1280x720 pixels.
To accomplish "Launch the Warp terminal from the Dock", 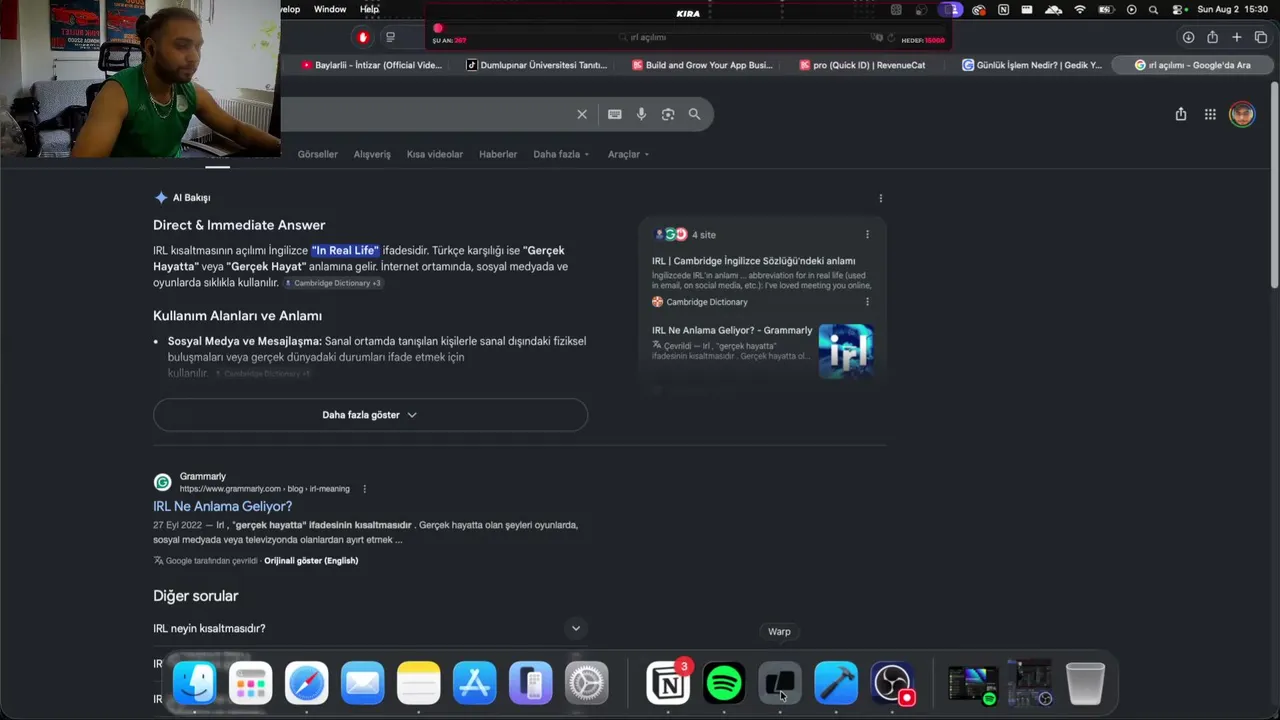I will pos(780,684).
